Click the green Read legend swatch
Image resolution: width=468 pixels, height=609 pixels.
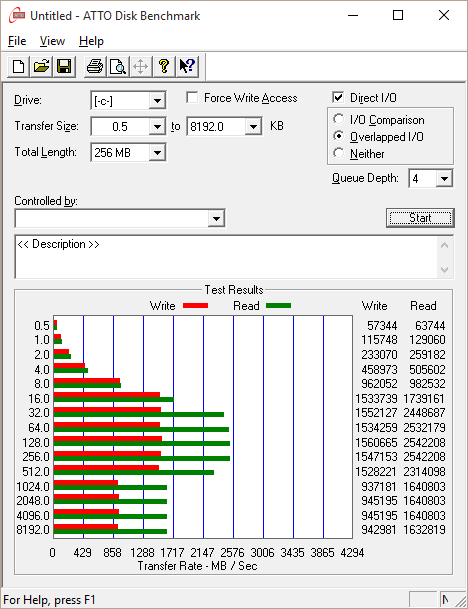click(x=278, y=306)
